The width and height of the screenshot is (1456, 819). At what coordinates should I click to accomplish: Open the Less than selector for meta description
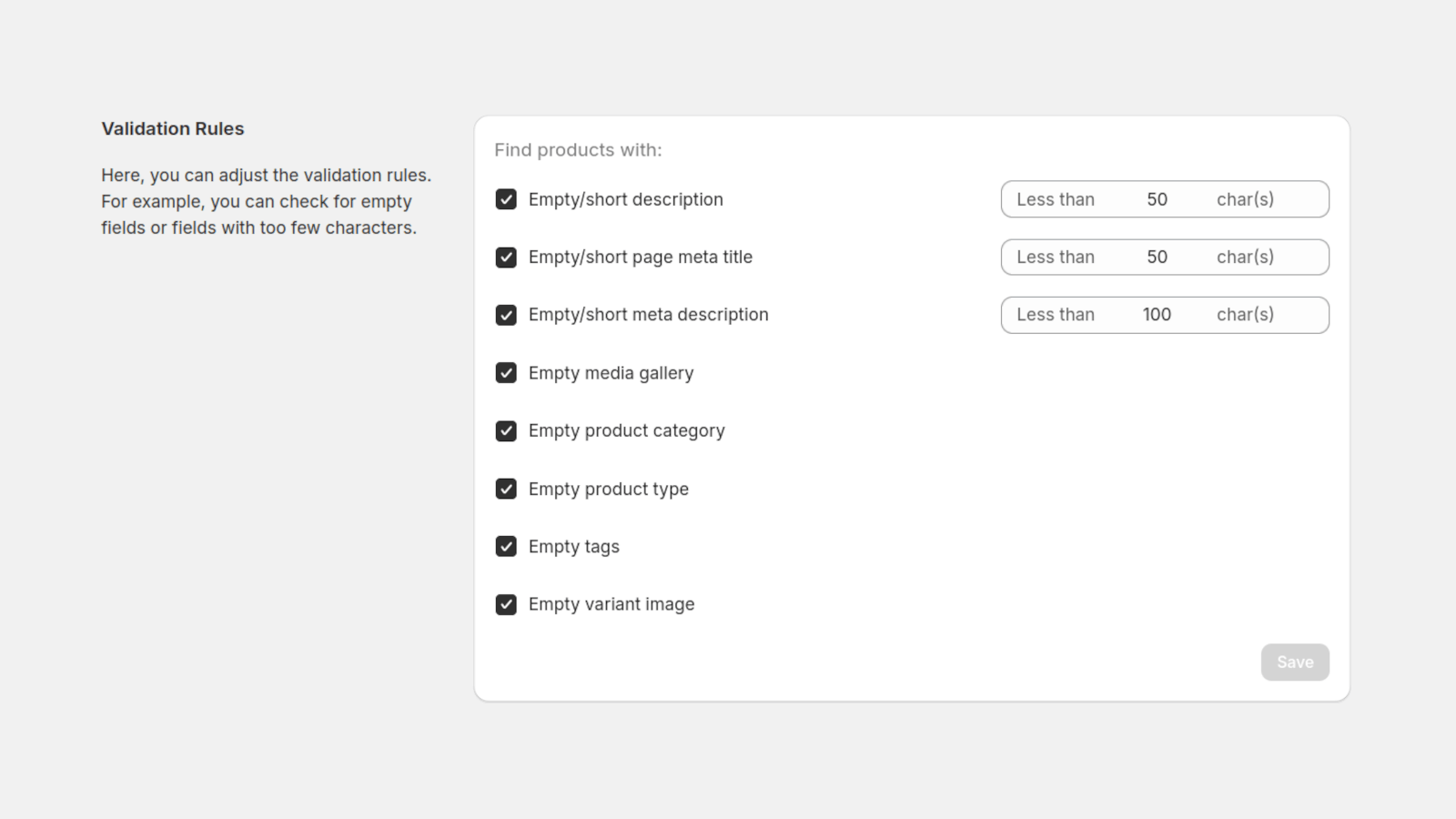coord(1056,314)
